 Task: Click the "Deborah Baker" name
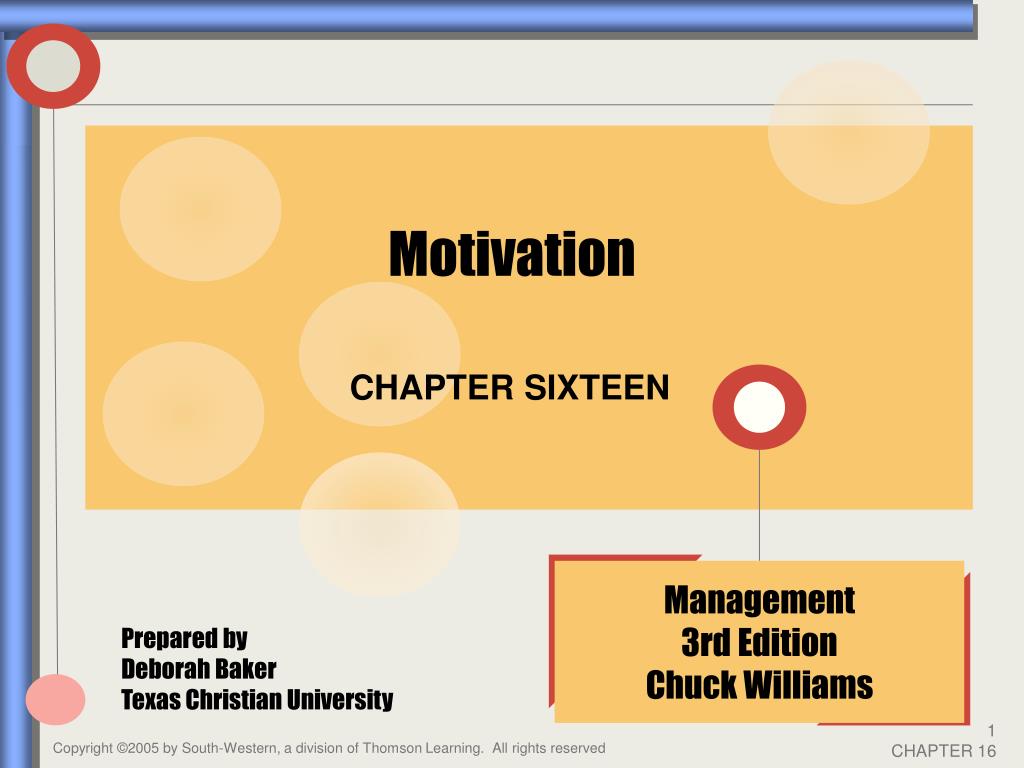click(x=199, y=669)
